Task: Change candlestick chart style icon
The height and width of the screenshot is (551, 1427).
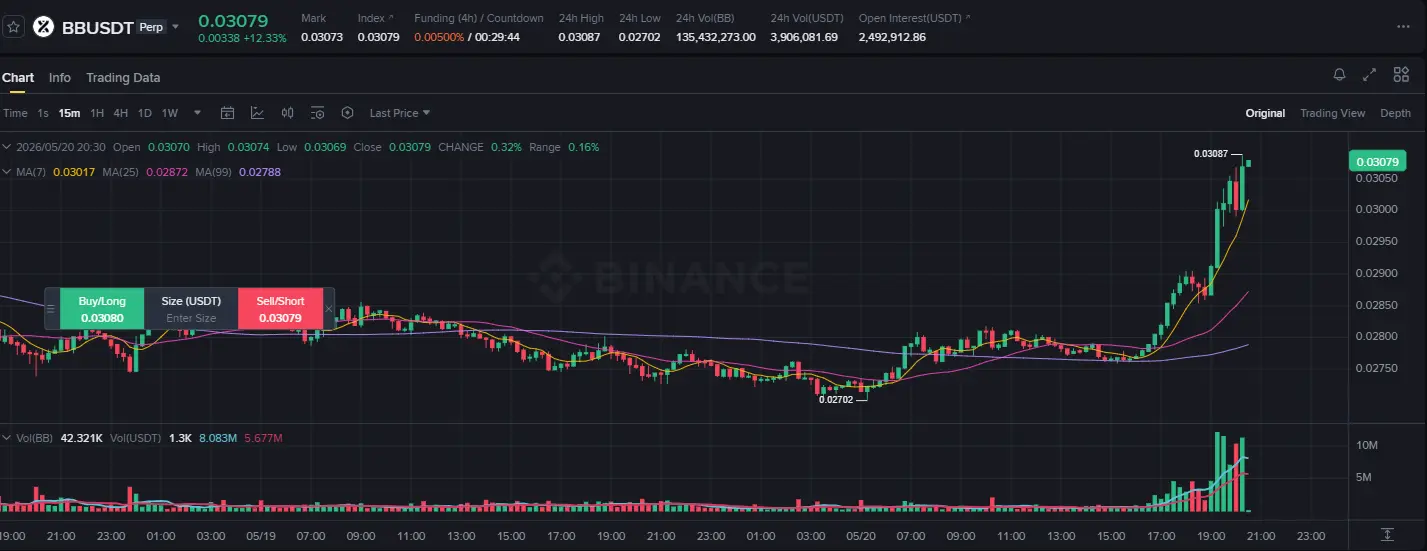Action: click(x=288, y=113)
